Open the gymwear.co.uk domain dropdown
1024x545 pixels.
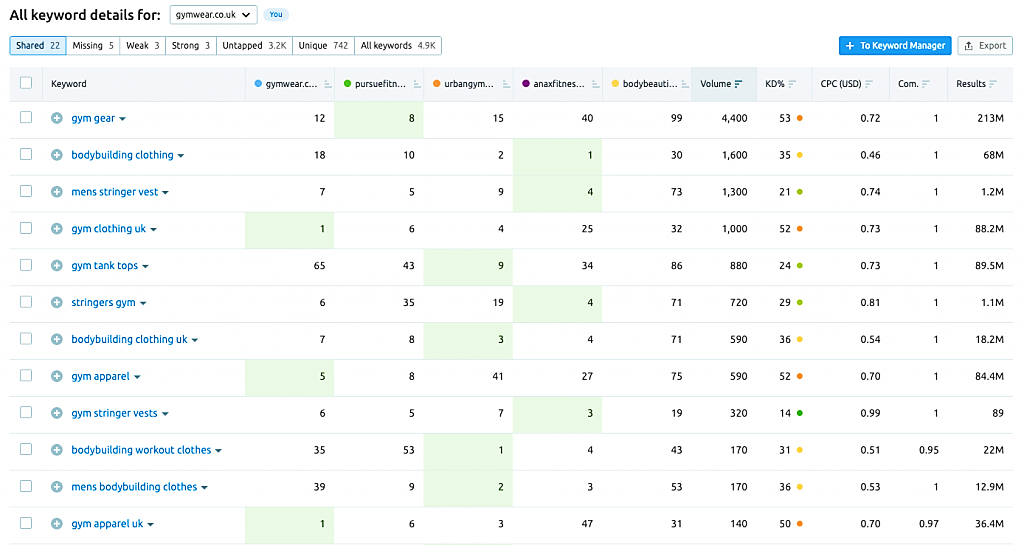[x=213, y=14]
